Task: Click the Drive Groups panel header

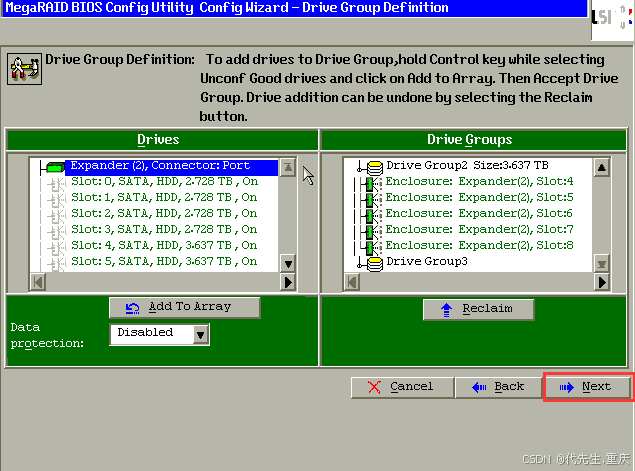Action: 473,140
